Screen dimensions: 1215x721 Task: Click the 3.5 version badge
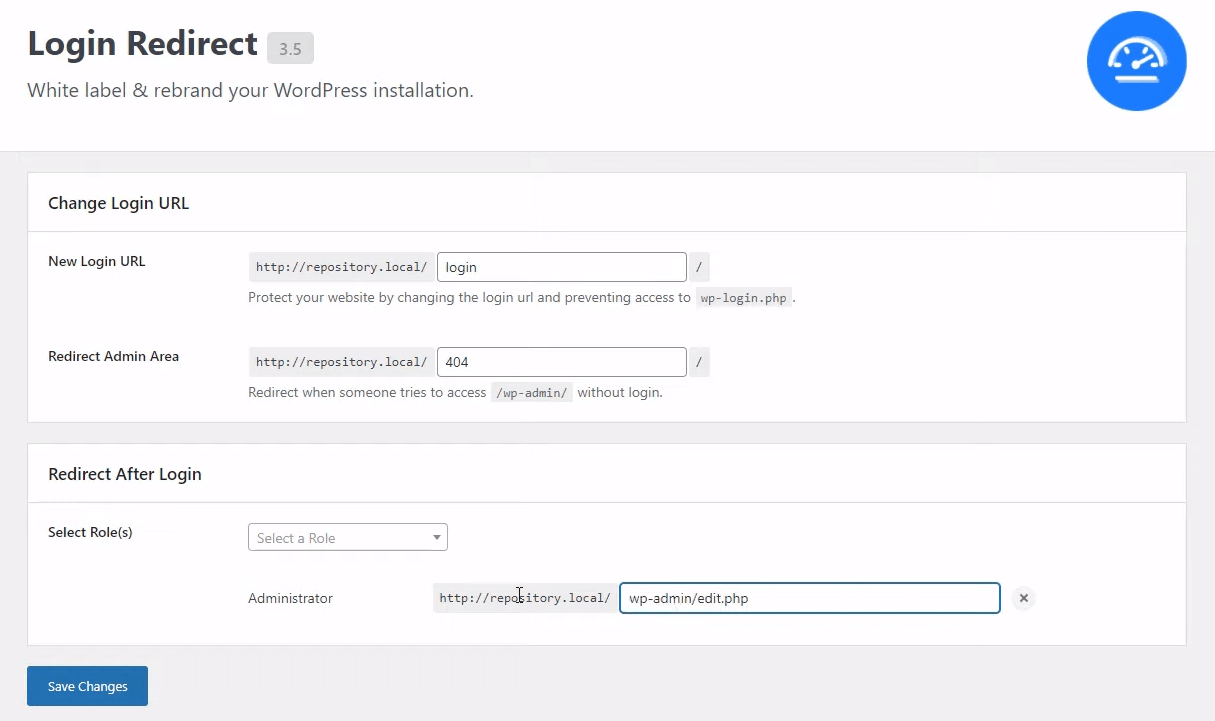(290, 48)
